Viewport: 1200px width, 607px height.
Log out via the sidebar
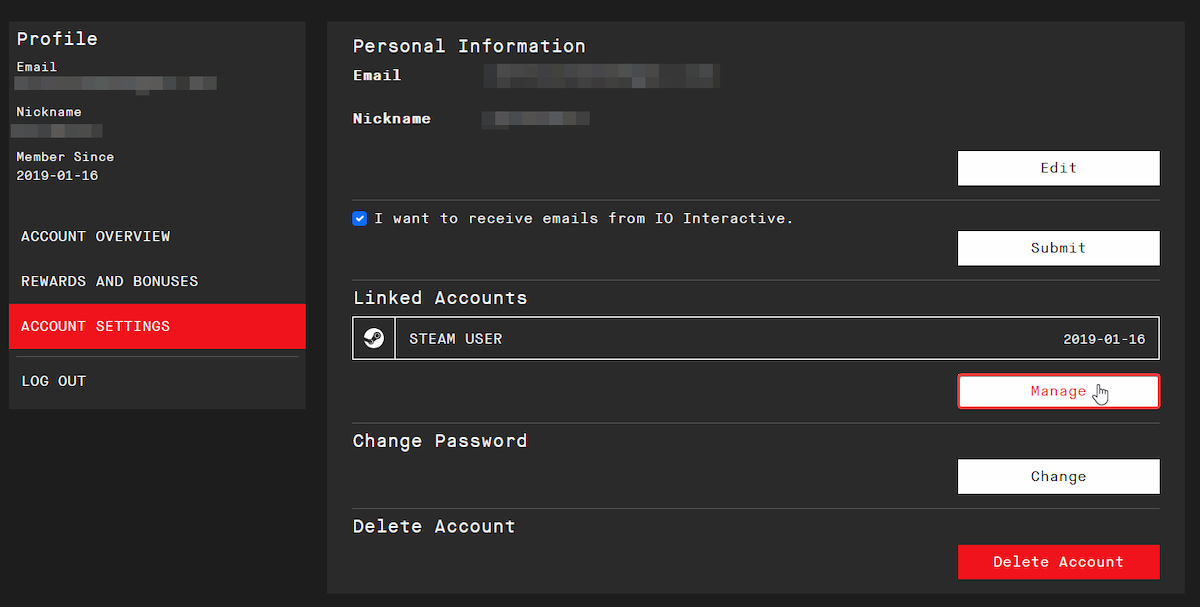54,381
